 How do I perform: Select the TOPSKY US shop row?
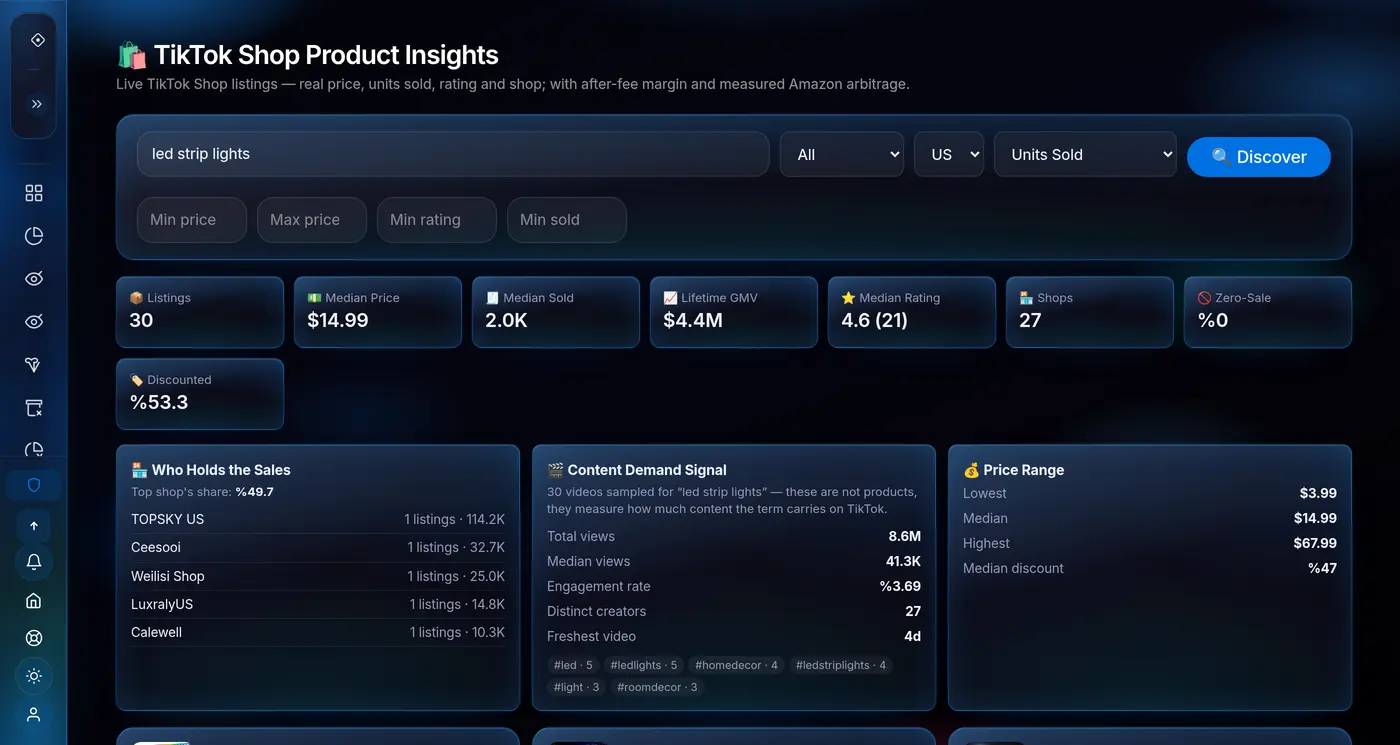(318, 519)
